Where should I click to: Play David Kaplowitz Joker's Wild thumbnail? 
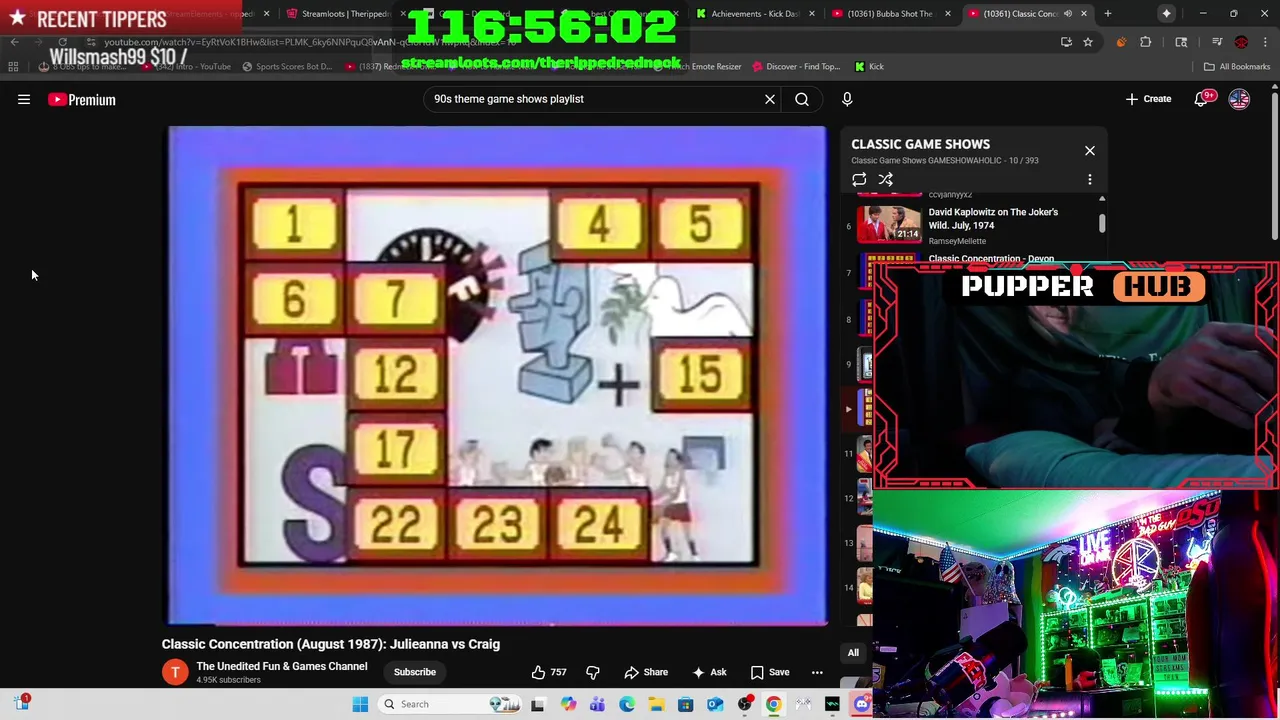pyautogui.click(x=890, y=224)
